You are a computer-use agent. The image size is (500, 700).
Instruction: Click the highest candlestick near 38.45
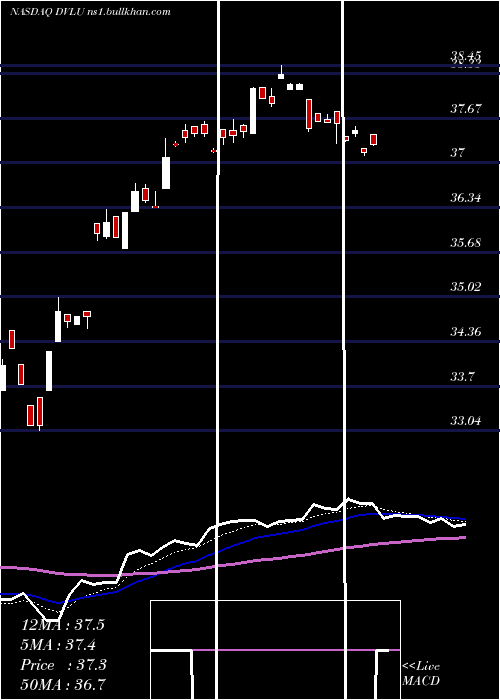pos(281,74)
